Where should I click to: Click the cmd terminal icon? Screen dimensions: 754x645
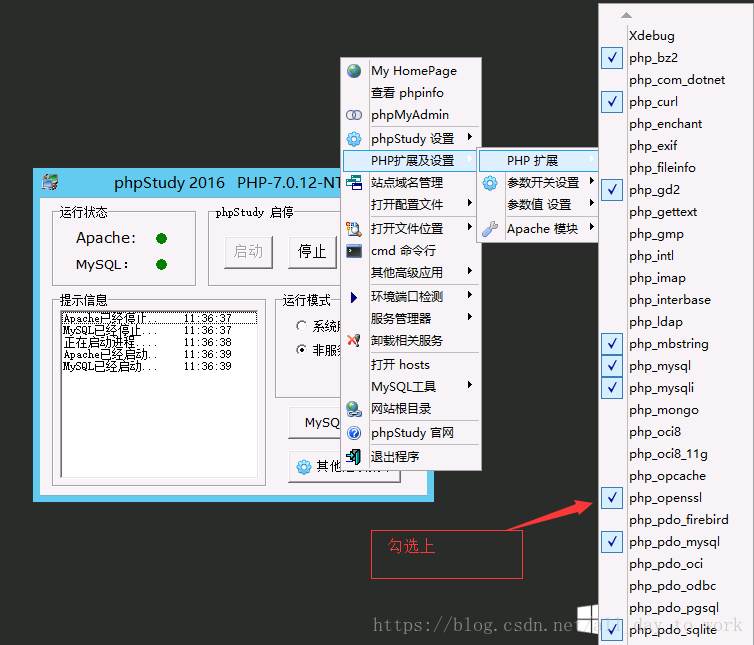click(x=354, y=251)
